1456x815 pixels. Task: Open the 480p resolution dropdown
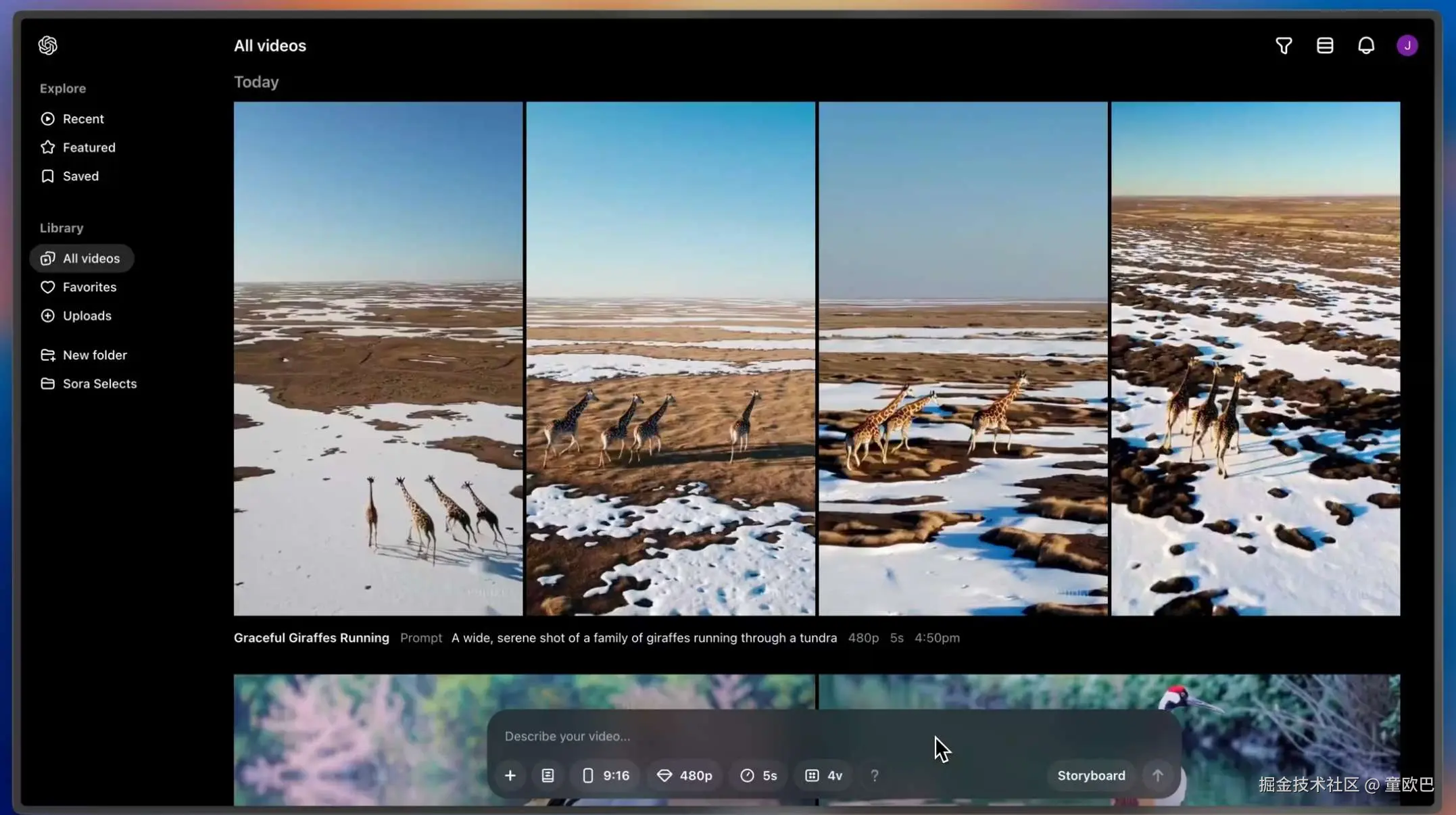pos(685,775)
